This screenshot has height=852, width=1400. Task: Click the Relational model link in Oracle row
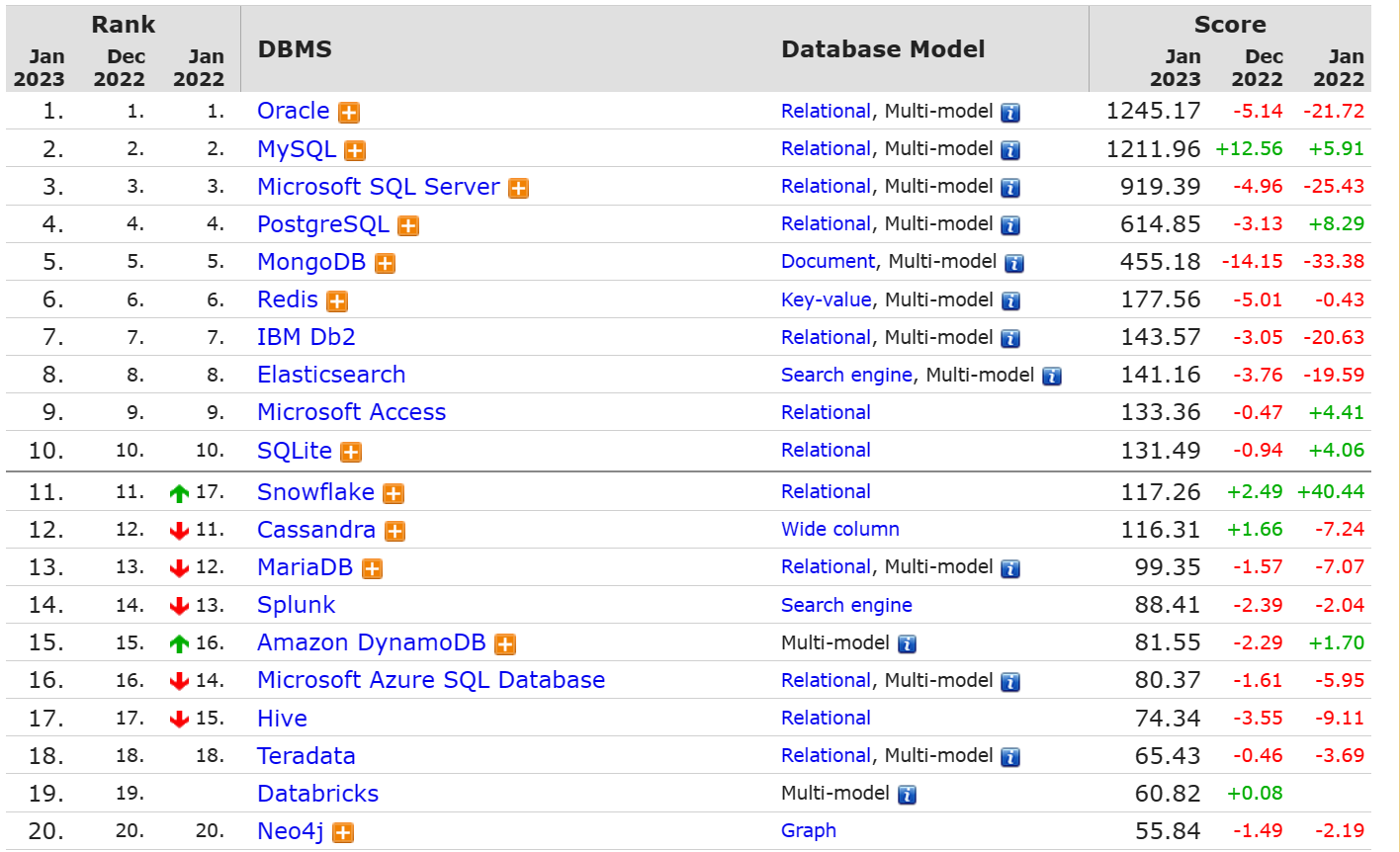click(826, 112)
